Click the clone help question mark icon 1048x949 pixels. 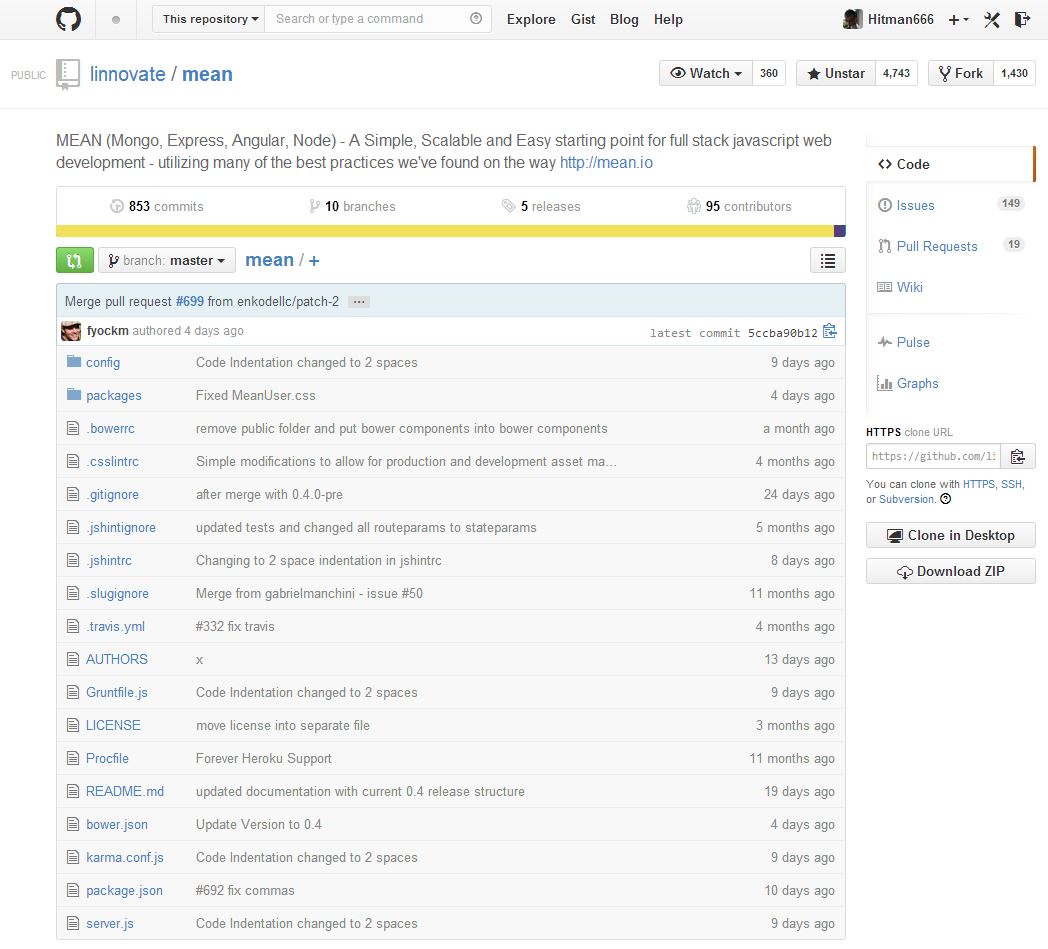pyautogui.click(x=946, y=499)
